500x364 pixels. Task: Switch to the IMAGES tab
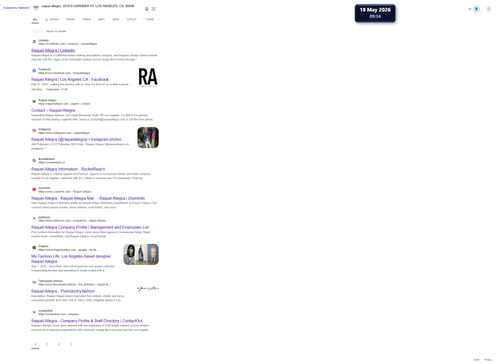click(x=70, y=19)
